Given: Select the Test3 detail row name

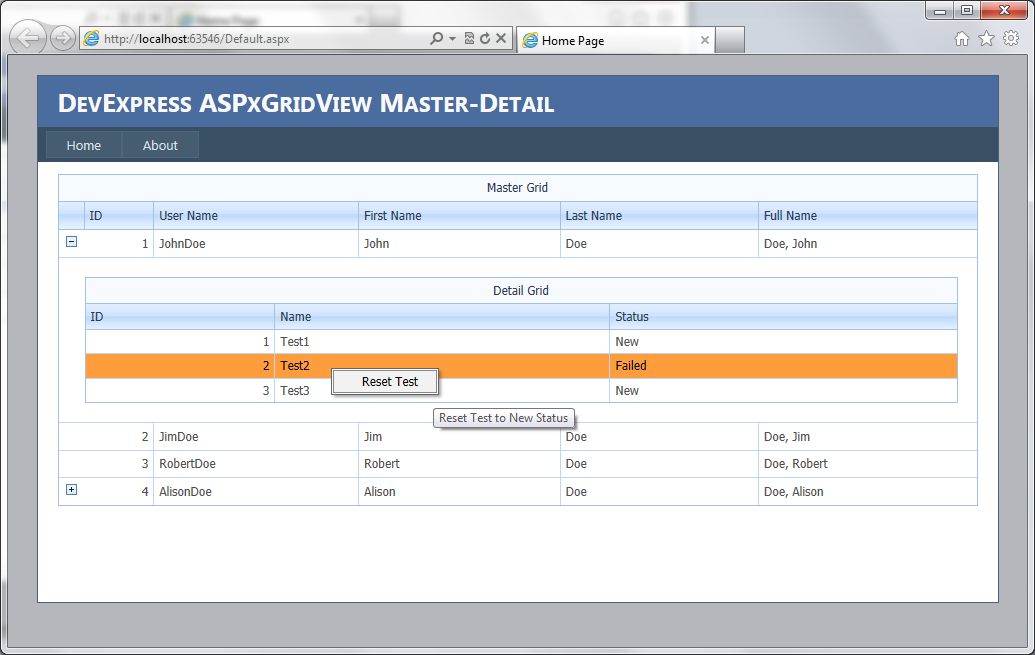Looking at the screenshot, I should pyautogui.click(x=294, y=391).
